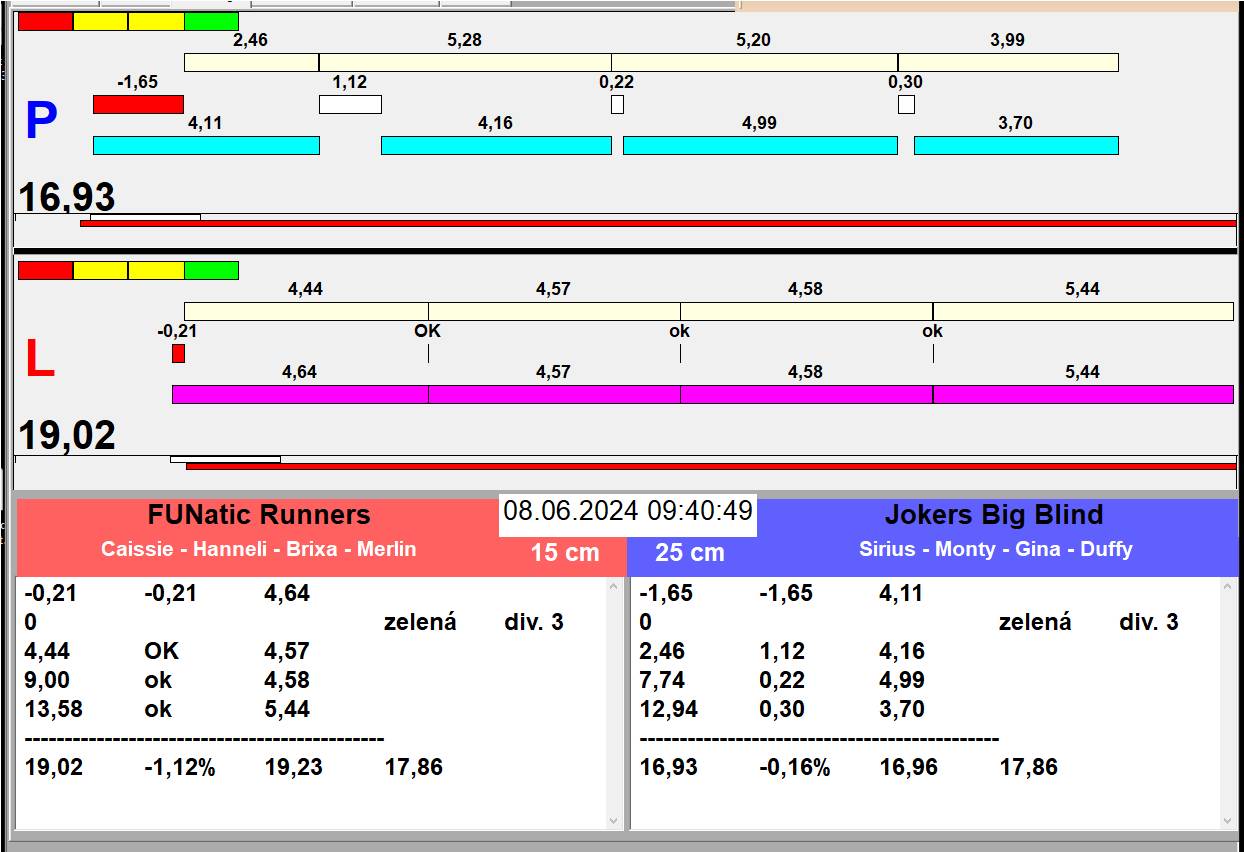Click the date and time stamp
Viewport: 1244px width, 852px height.
coord(627,511)
